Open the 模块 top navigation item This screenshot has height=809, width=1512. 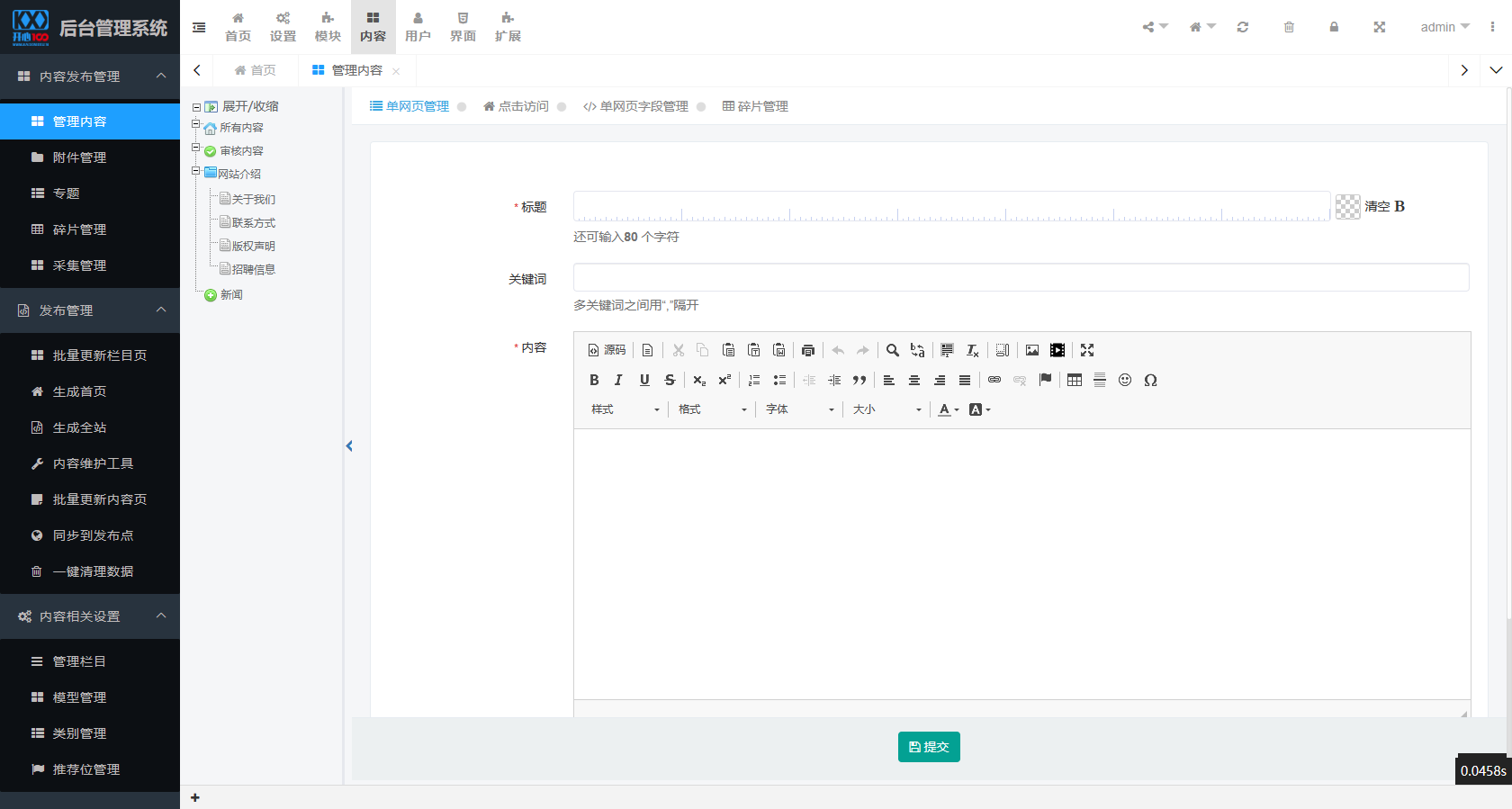tap(328, 27)
